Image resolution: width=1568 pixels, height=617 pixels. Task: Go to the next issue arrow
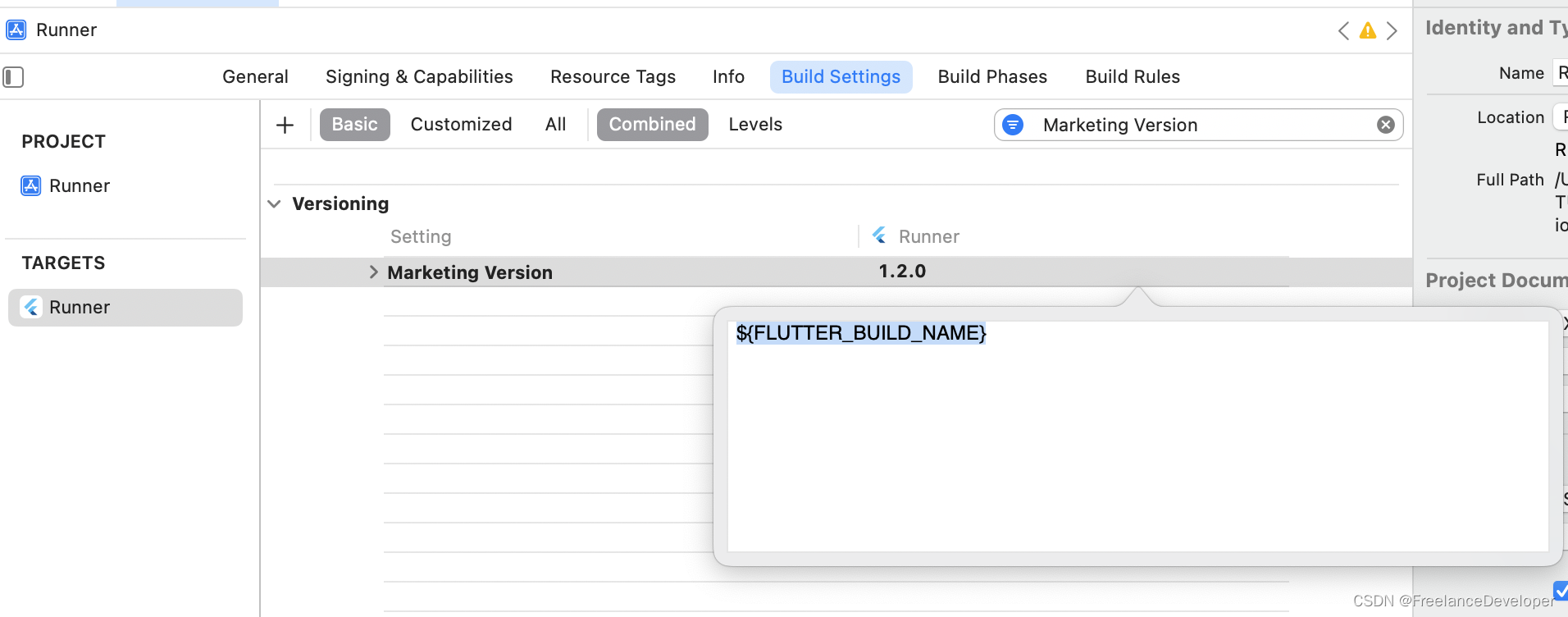click(x=1392, y=31)
